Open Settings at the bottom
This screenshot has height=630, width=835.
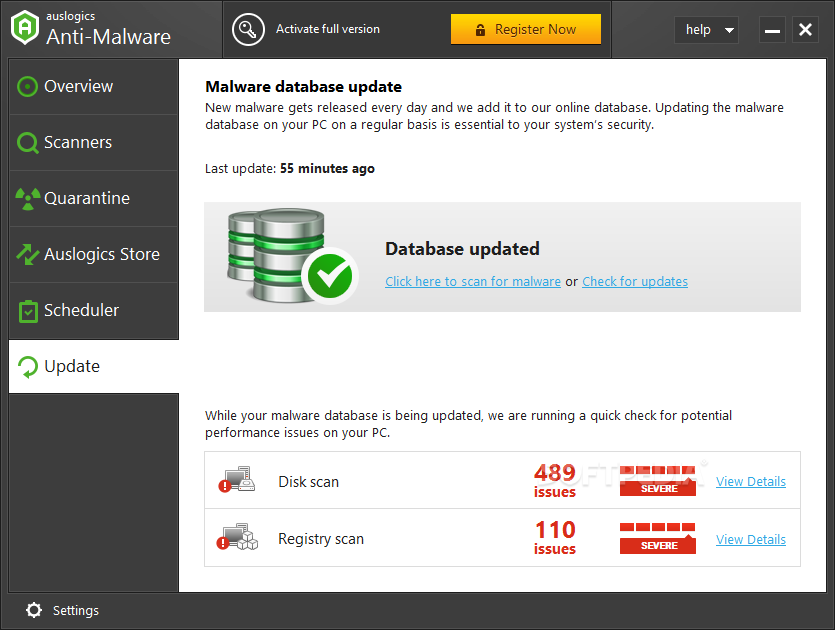click(62, 610)
